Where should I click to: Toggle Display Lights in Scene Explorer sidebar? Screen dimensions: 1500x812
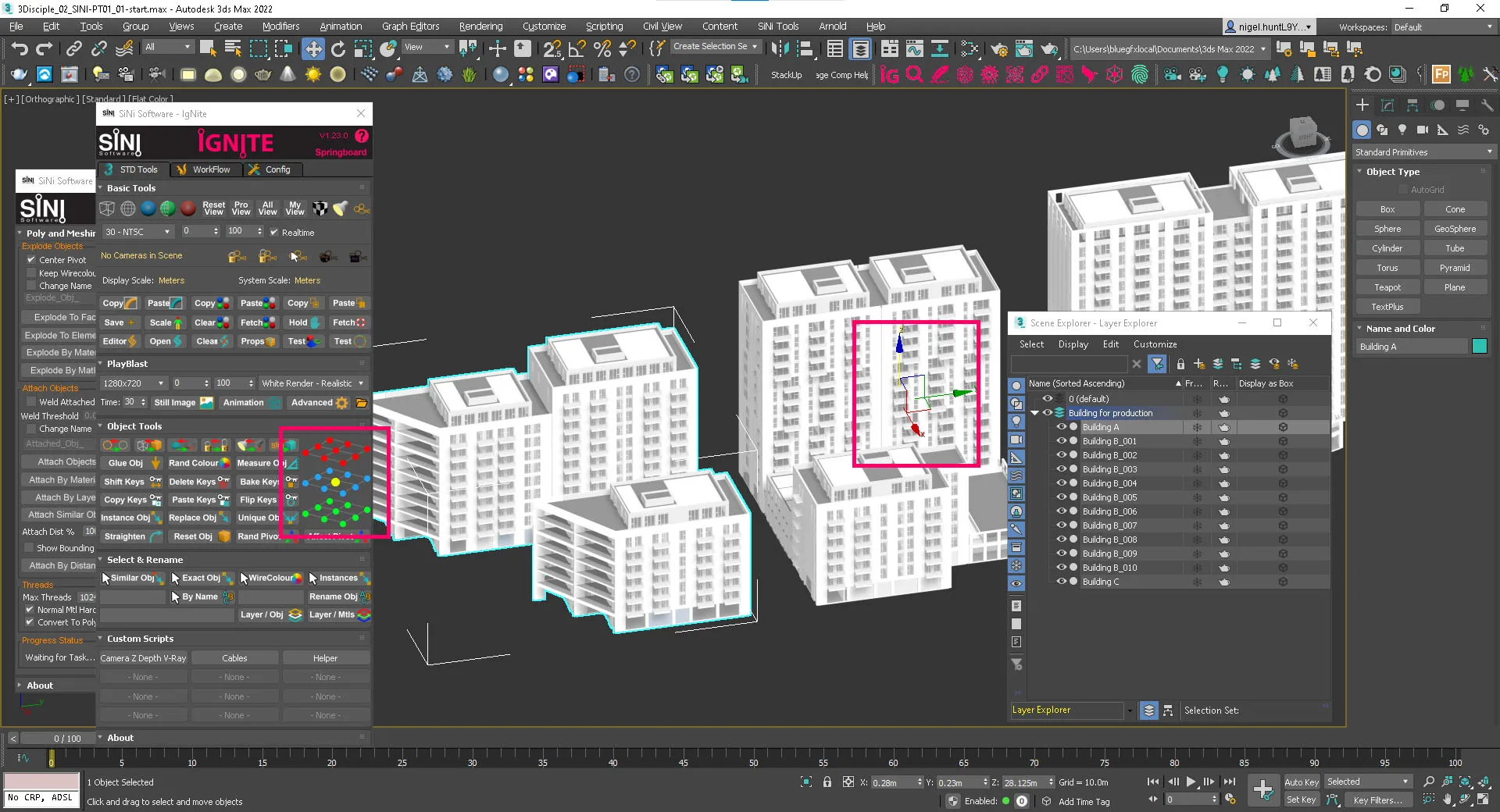[1016, 422]
